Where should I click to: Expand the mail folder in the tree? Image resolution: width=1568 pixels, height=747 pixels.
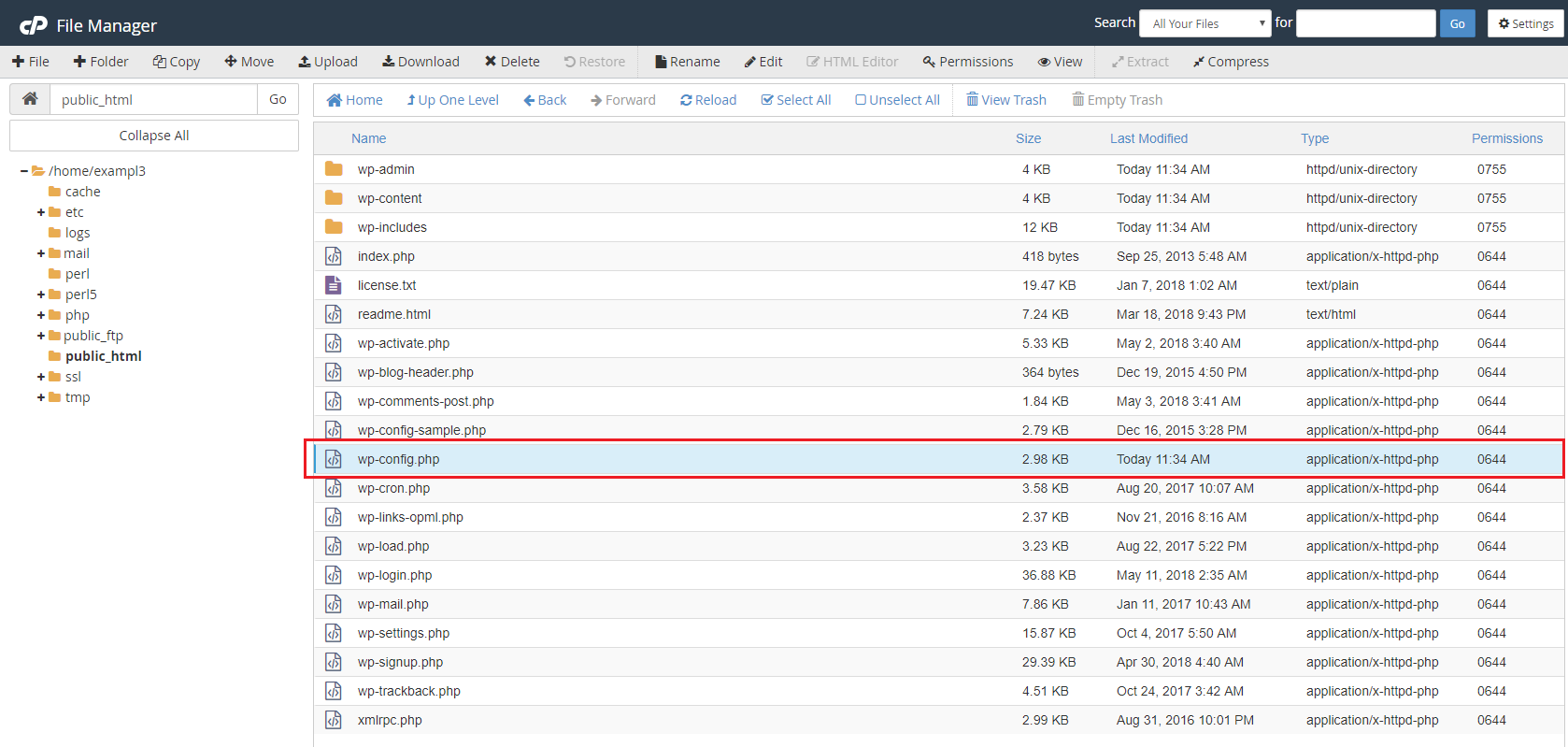pos(41,253)
